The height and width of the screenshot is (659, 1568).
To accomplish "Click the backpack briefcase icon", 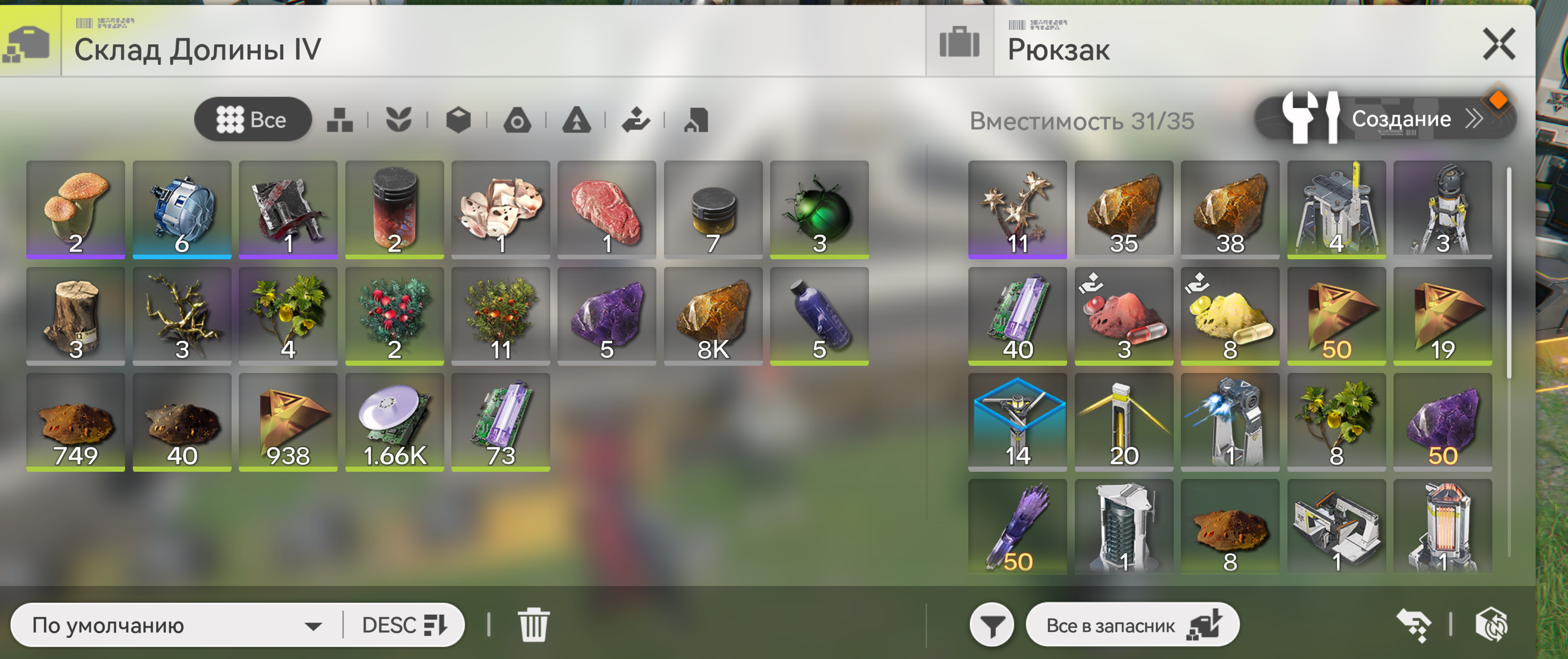I will 960,42.
